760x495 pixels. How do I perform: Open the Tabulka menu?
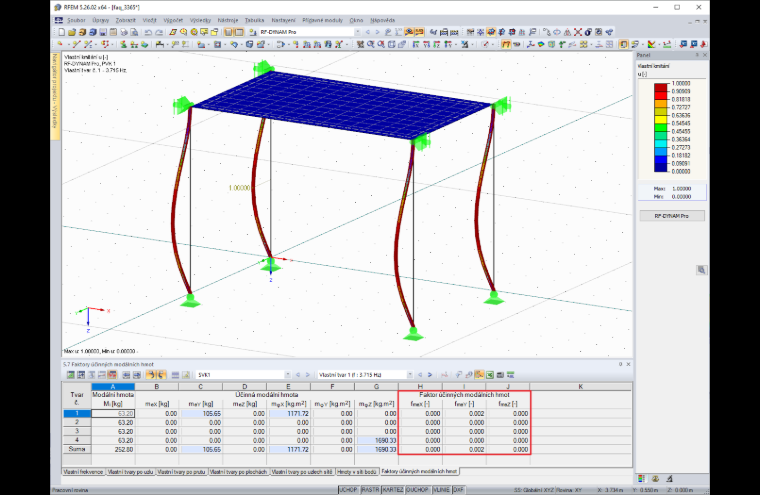254,20
